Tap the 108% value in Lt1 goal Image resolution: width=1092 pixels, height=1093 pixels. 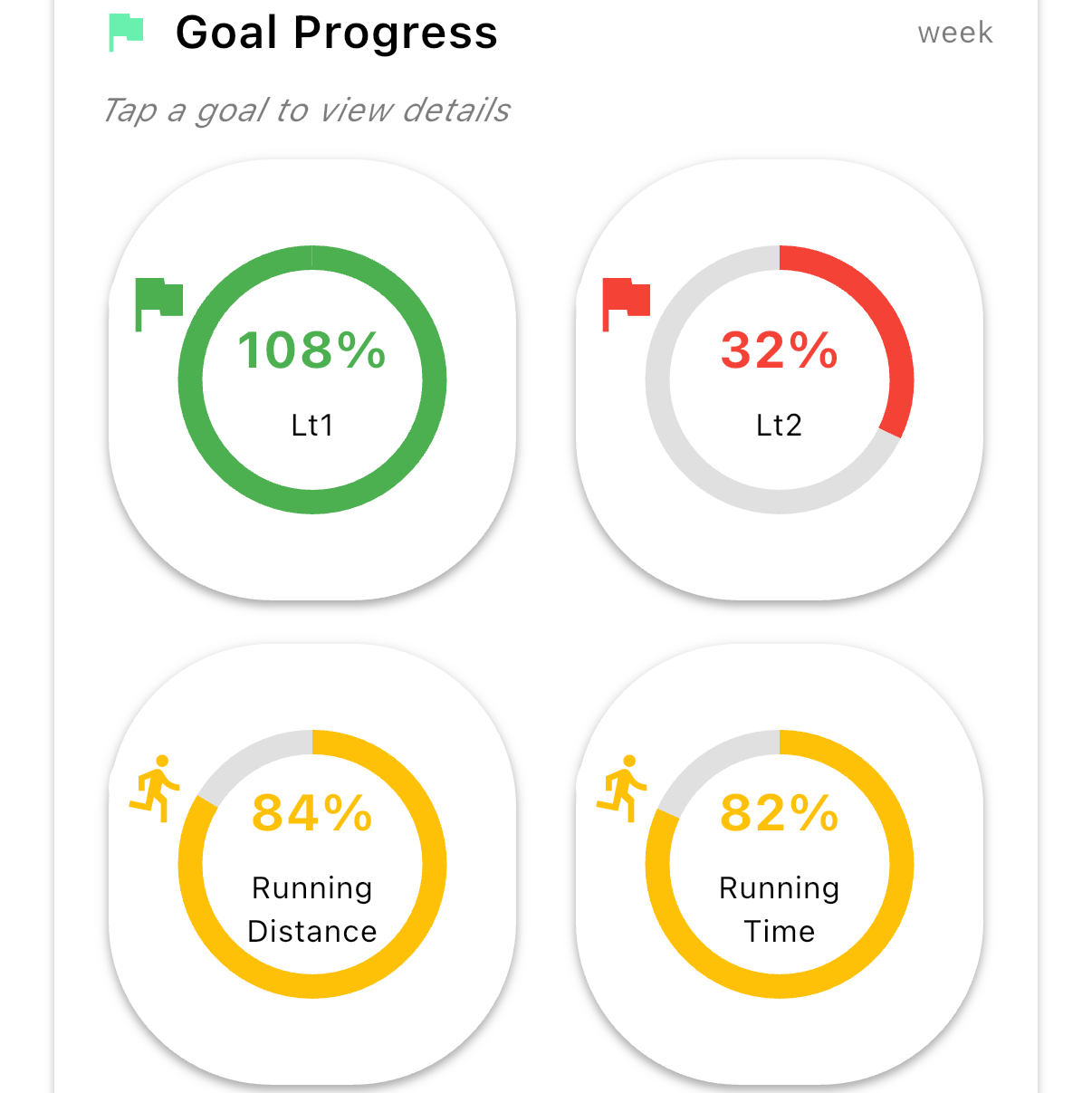tap(312, 350)
